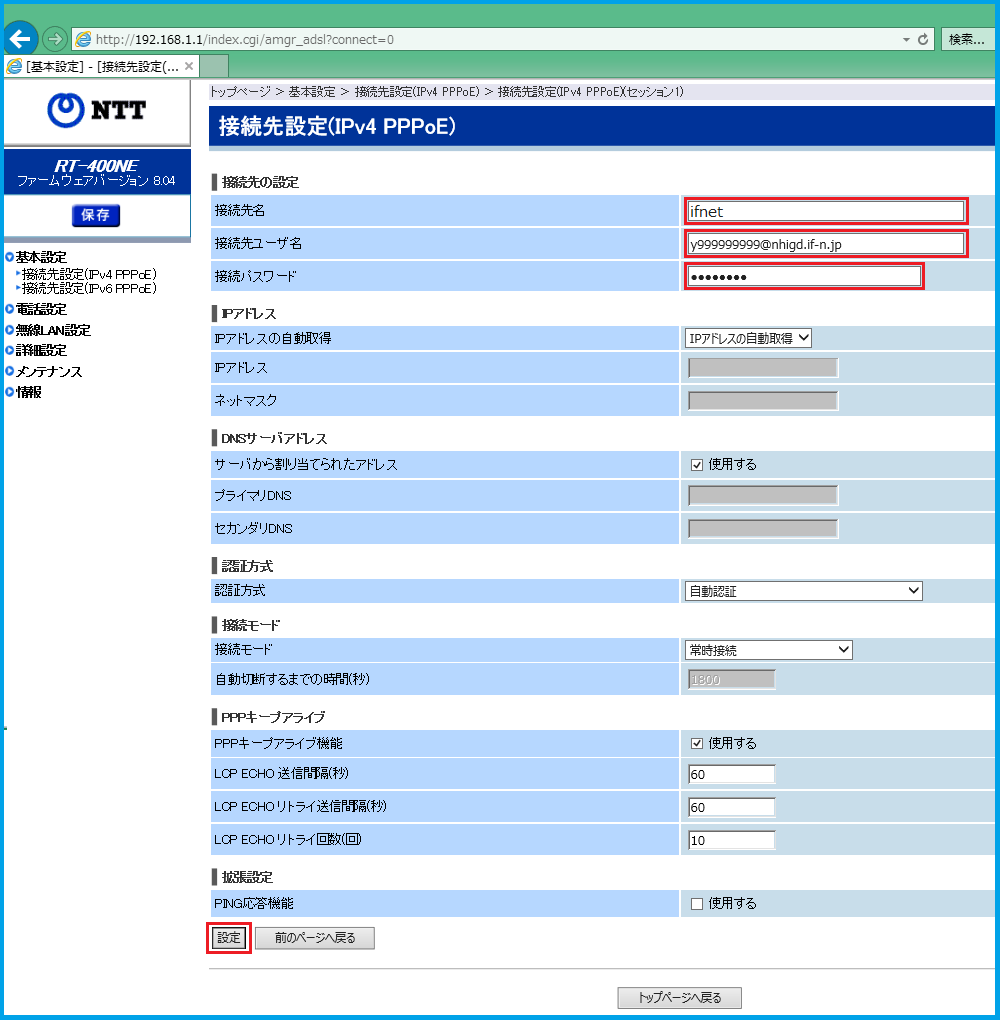Click the NTT logo
The image size is (1000, 1020).
[96, 111]
